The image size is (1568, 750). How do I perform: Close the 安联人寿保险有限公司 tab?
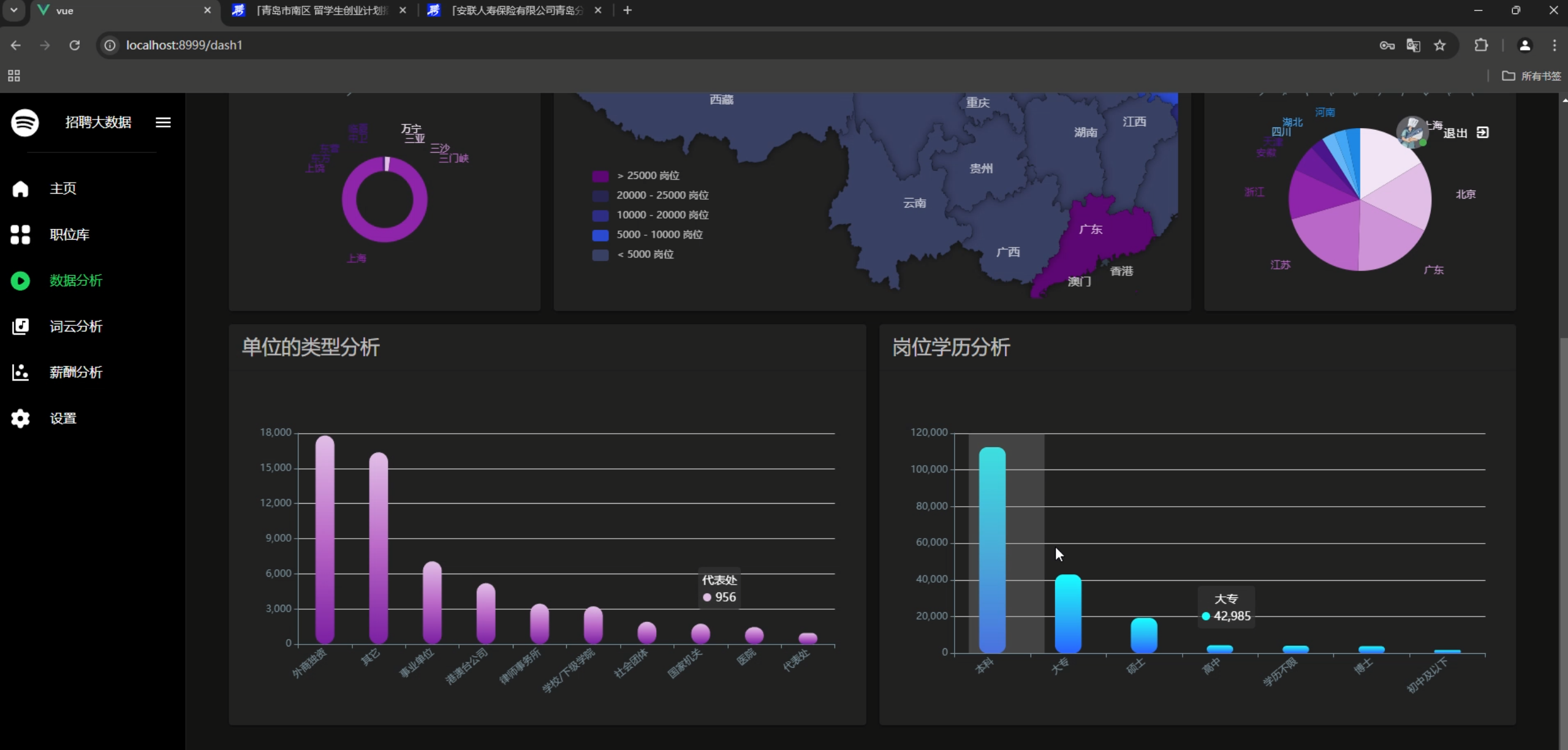coord(598,10)
